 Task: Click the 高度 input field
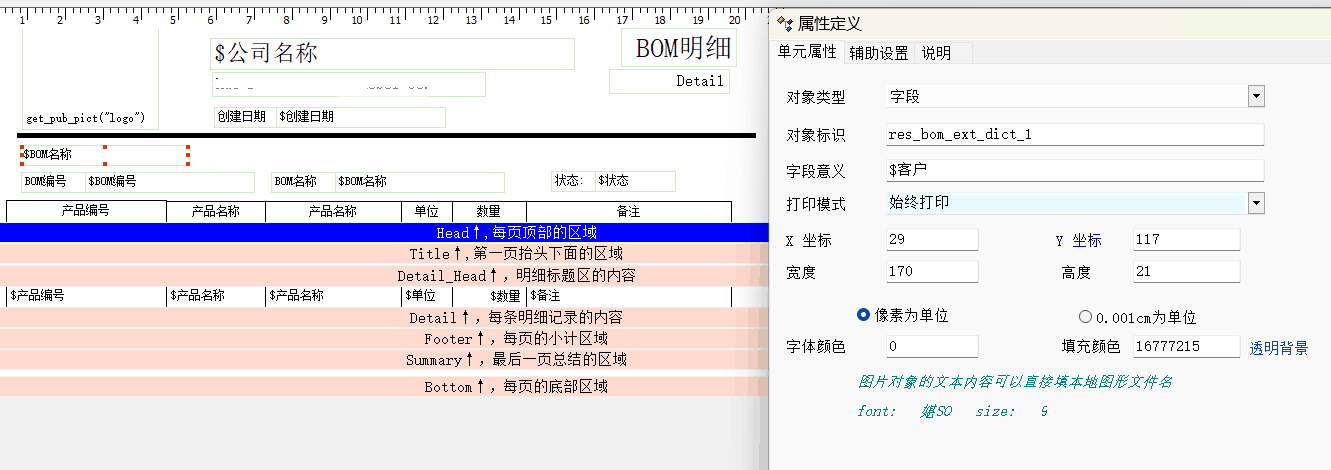1186,271
